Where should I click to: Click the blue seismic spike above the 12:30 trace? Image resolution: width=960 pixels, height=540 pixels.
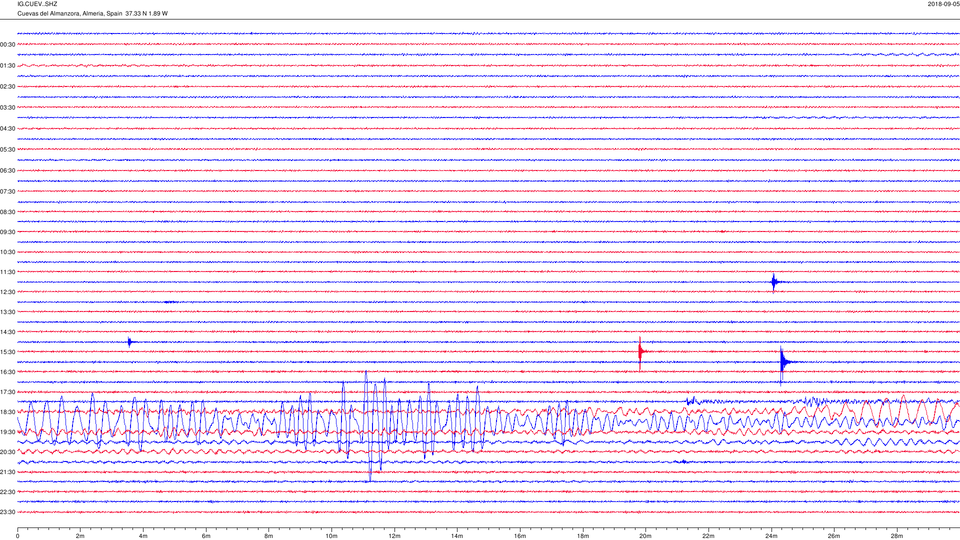click(x=774, y=282)
